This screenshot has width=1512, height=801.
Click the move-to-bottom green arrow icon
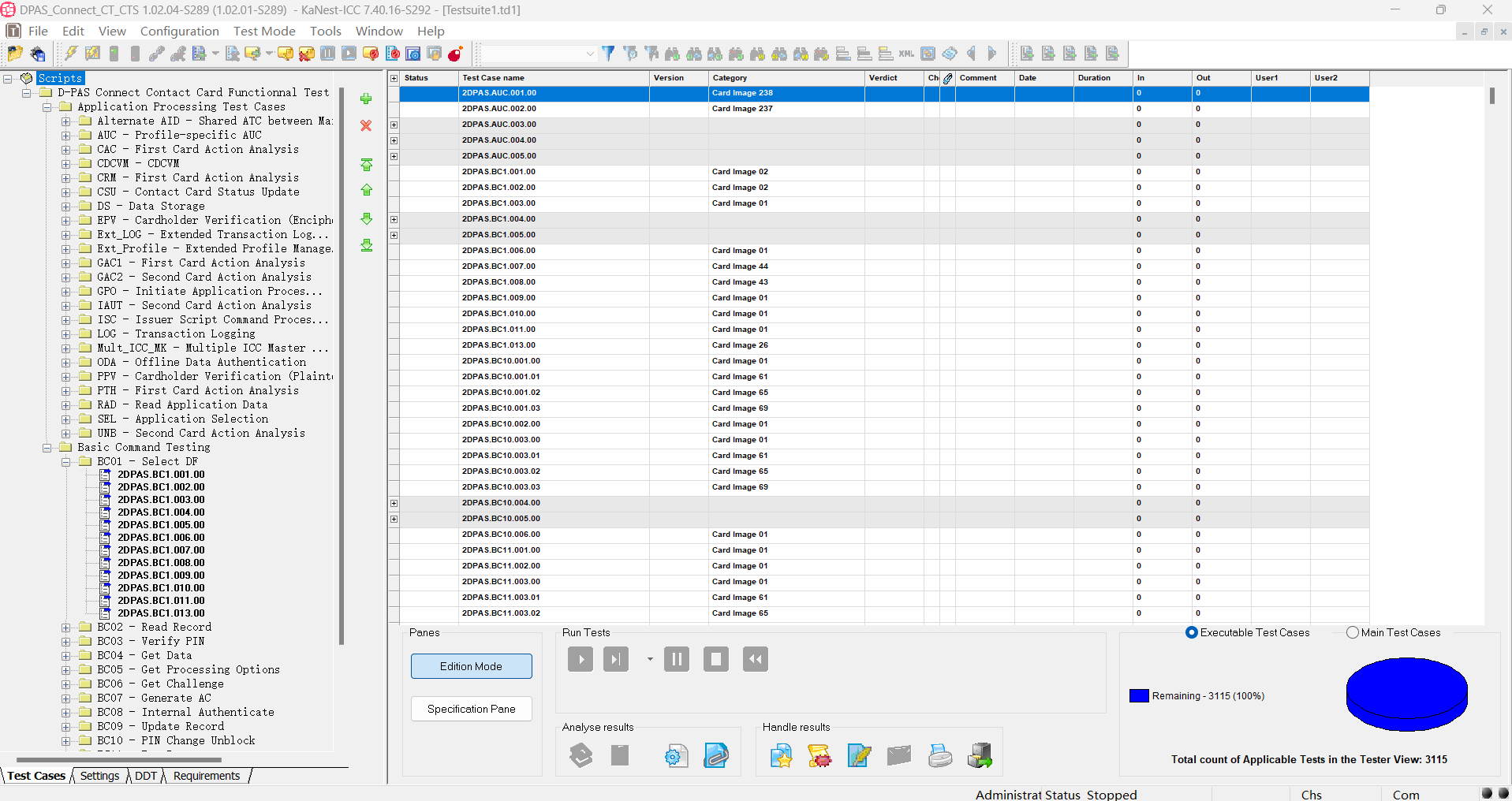coord(366,246)
